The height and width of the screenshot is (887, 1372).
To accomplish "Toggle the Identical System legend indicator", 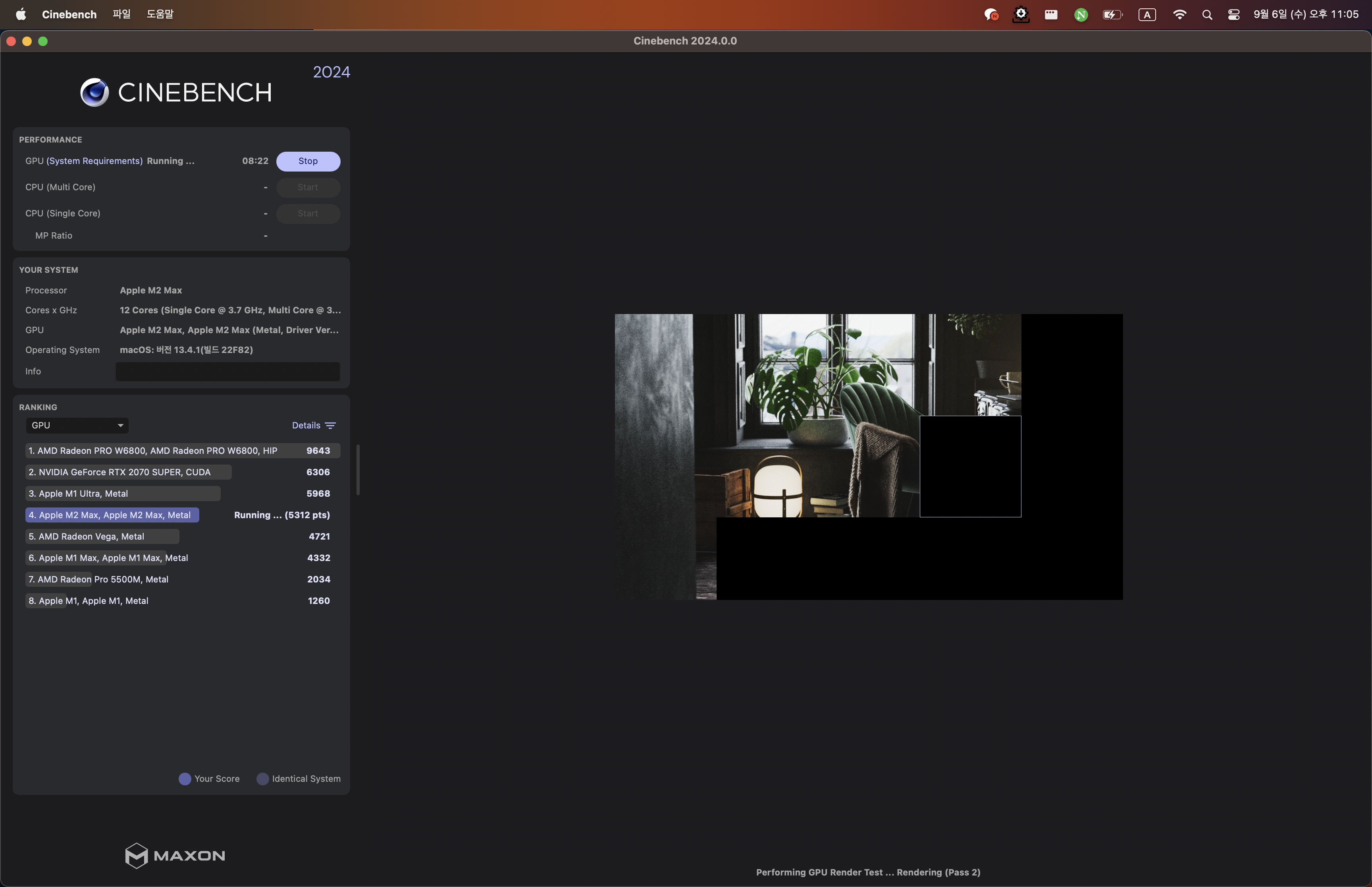I will [x=261, y=778].
